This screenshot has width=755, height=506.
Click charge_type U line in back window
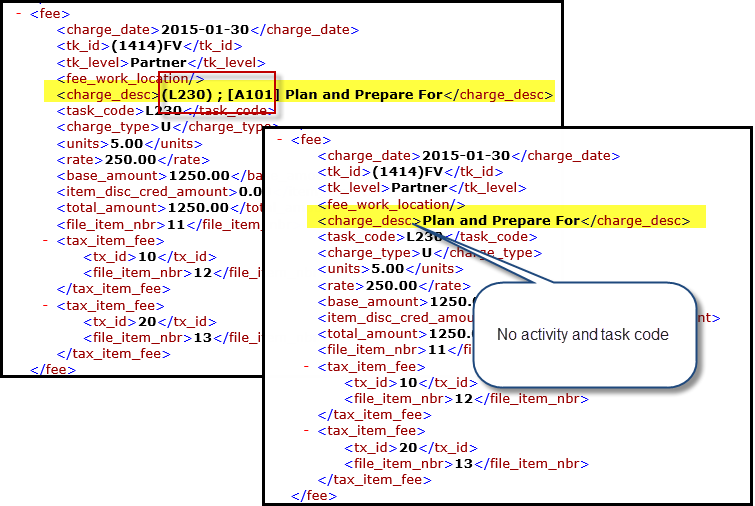coord(167,127)
